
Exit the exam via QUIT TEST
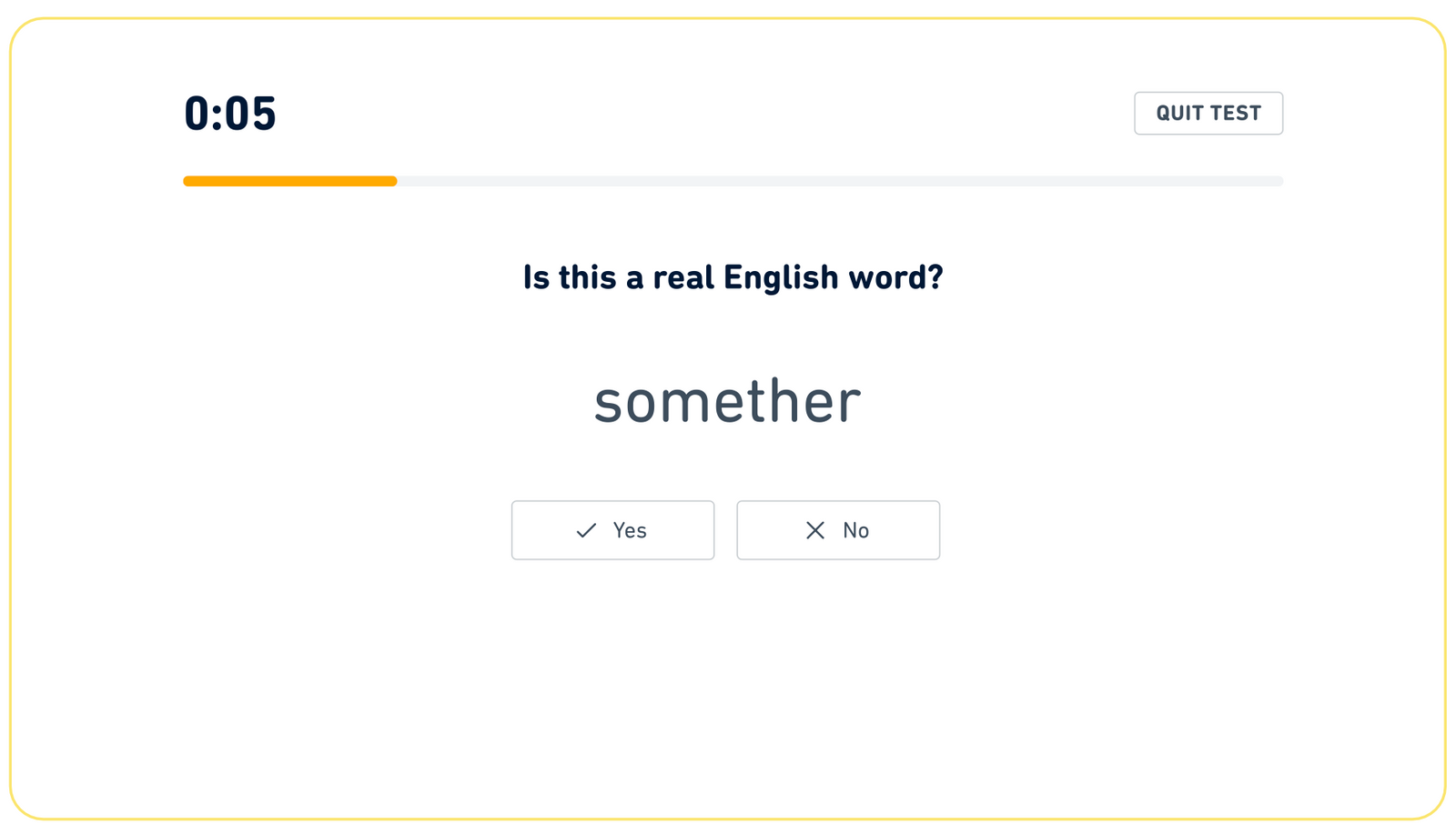[1208, 113]
